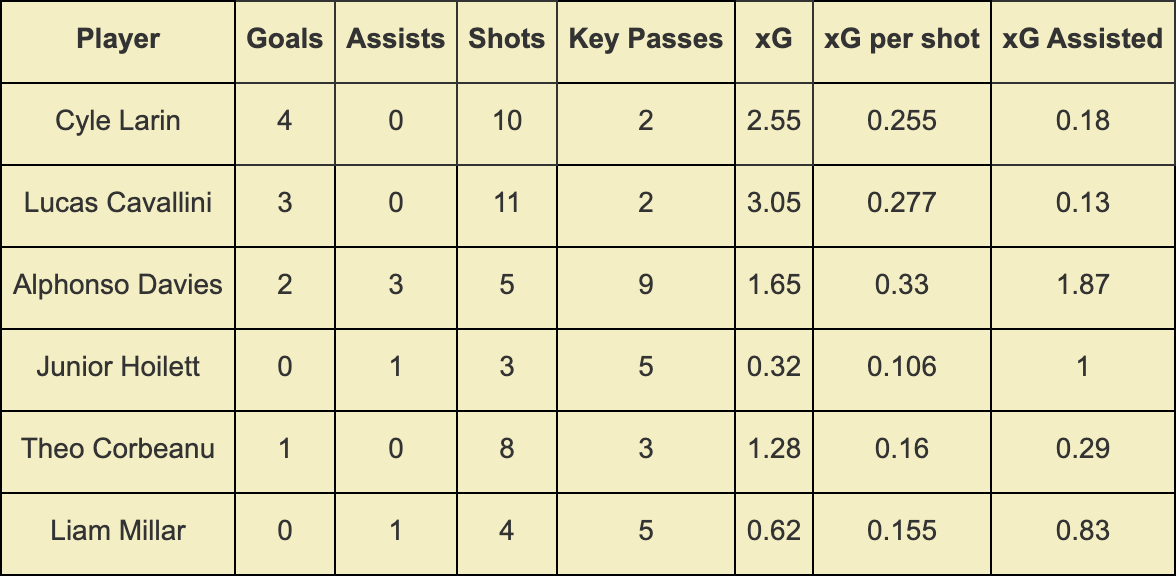Click the Key Passes header cell
Image resolution: width=1176 pixels, height=576 pixels.
(646, 39)
